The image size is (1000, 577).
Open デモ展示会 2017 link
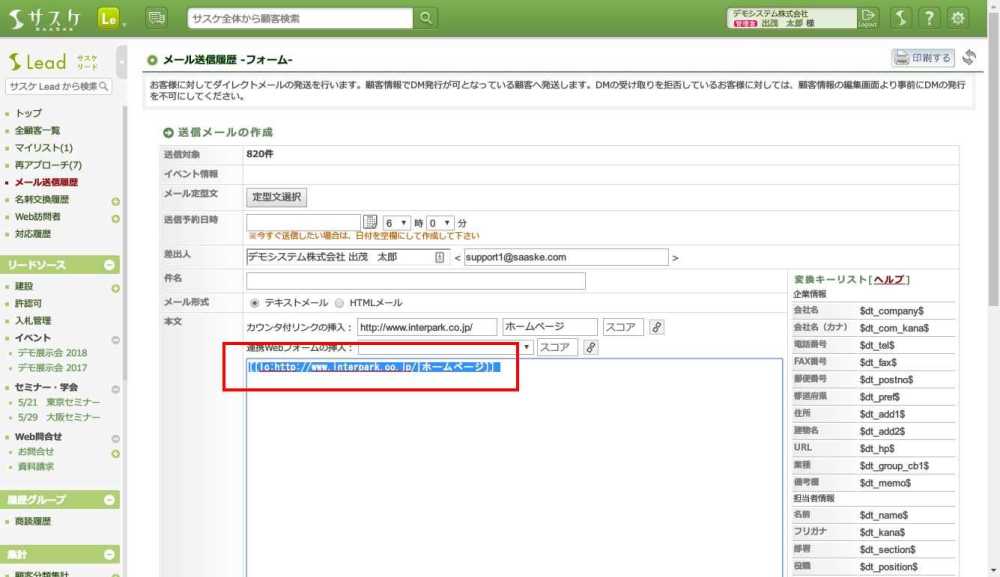(x=52, y=367)
